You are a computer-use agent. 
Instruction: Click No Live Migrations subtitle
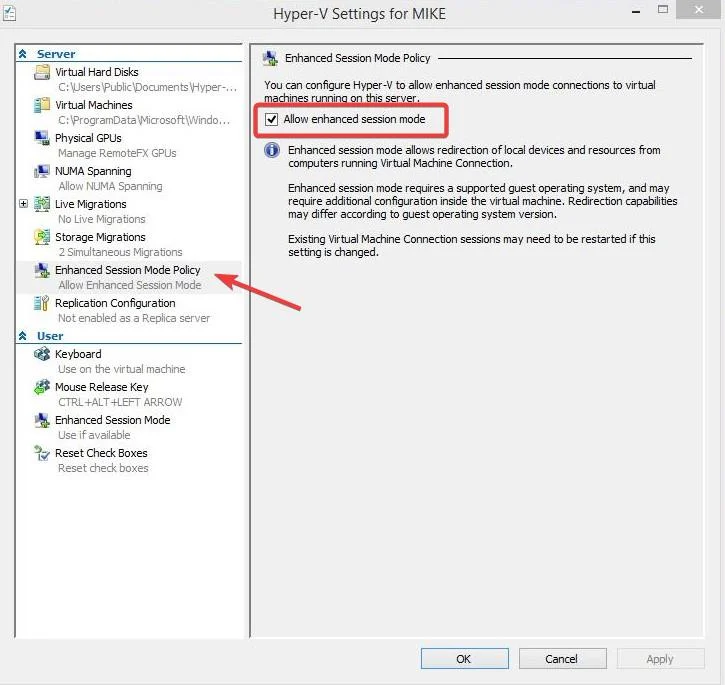click(x=102, y=219)
